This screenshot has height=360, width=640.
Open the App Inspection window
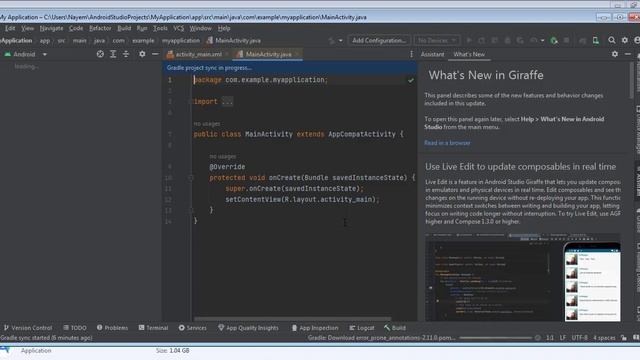[315, 328]
